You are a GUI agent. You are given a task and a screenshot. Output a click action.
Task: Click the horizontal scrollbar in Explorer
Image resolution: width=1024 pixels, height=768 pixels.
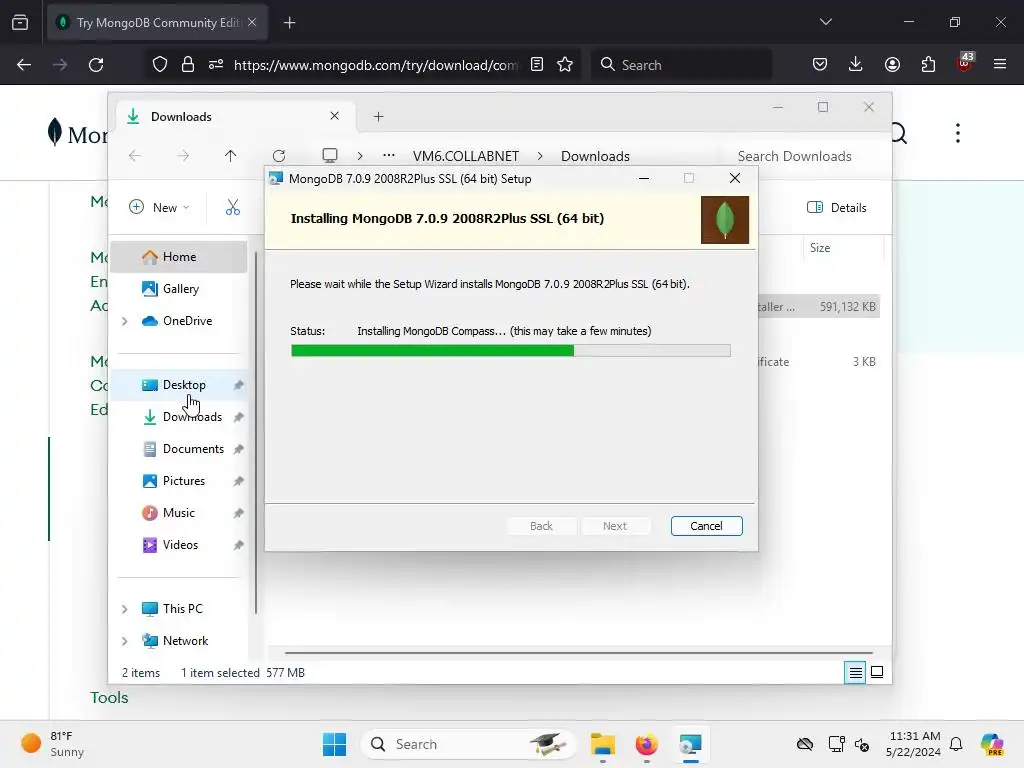(579, 652)
